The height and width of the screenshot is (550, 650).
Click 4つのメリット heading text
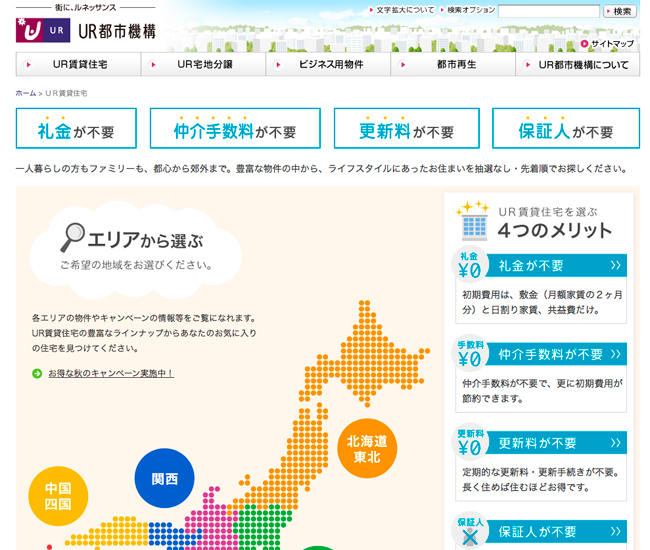[x=555, y=230]
